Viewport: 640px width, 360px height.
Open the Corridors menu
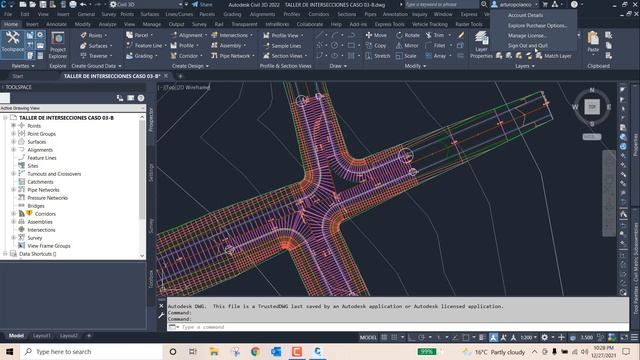[x=318, y=14]
